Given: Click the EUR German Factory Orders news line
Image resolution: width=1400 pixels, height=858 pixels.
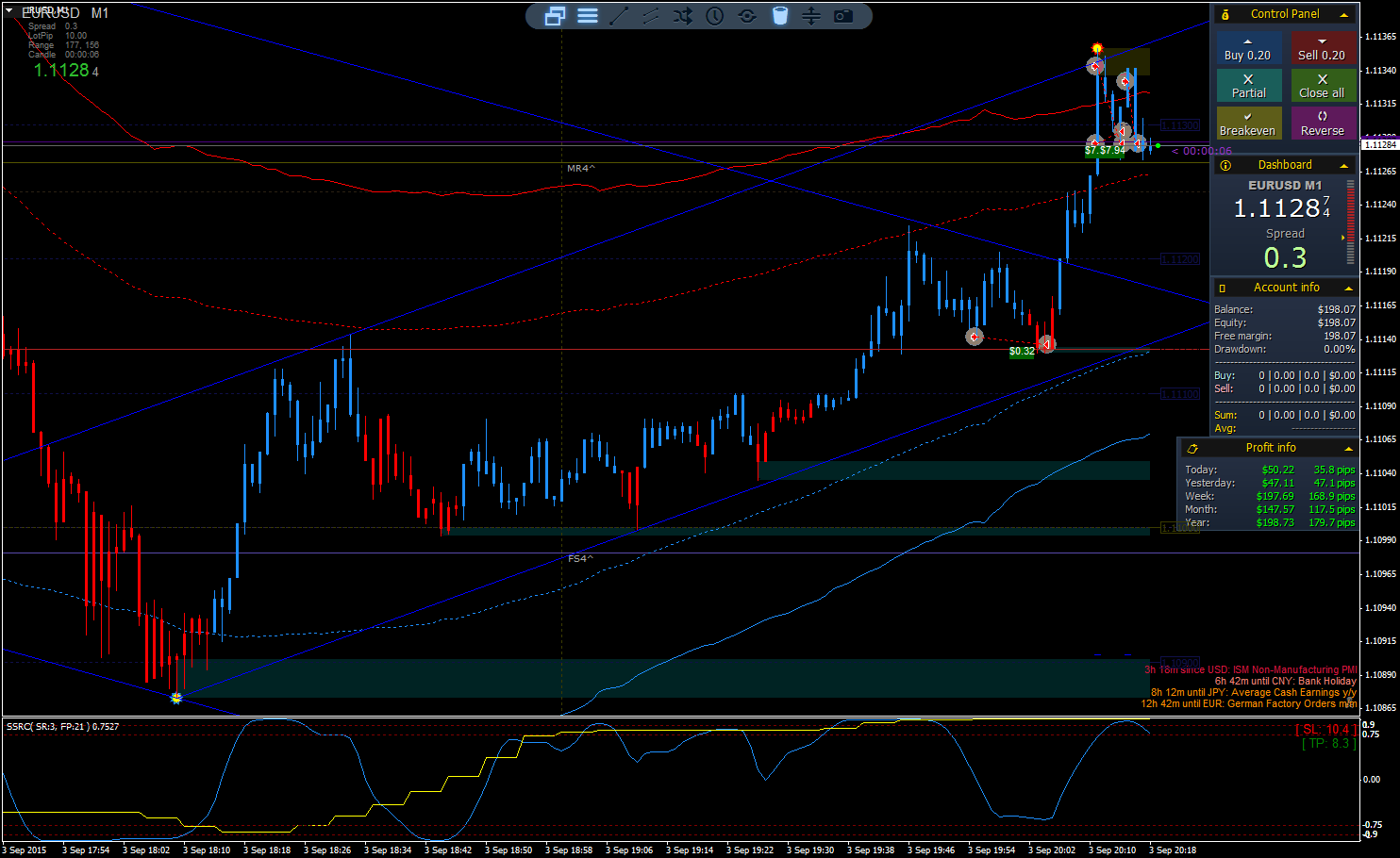Looking at the screenshot, I should [1248, 703].
